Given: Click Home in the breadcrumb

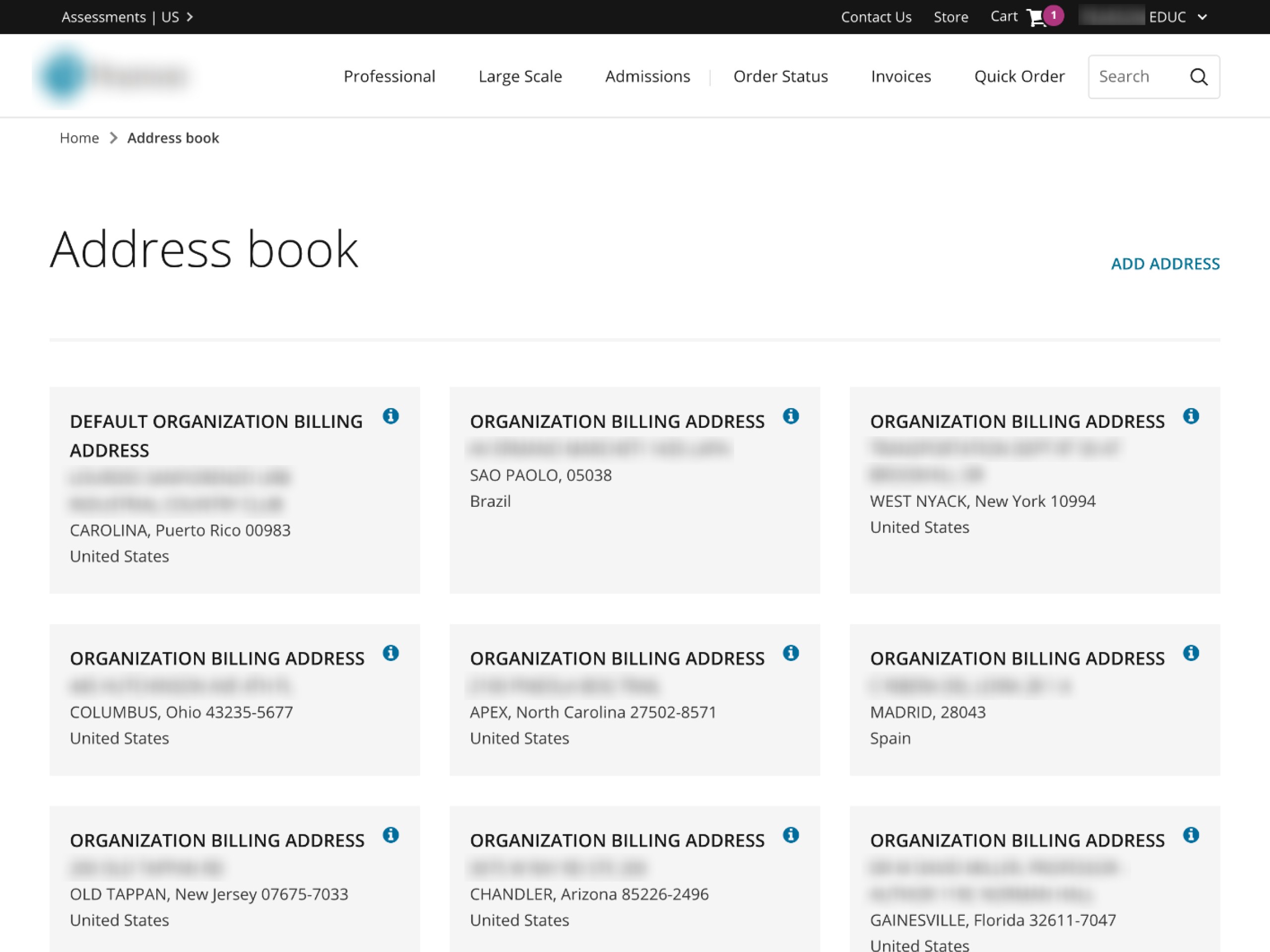Looking at the screenshot, I should pos(79,138).
